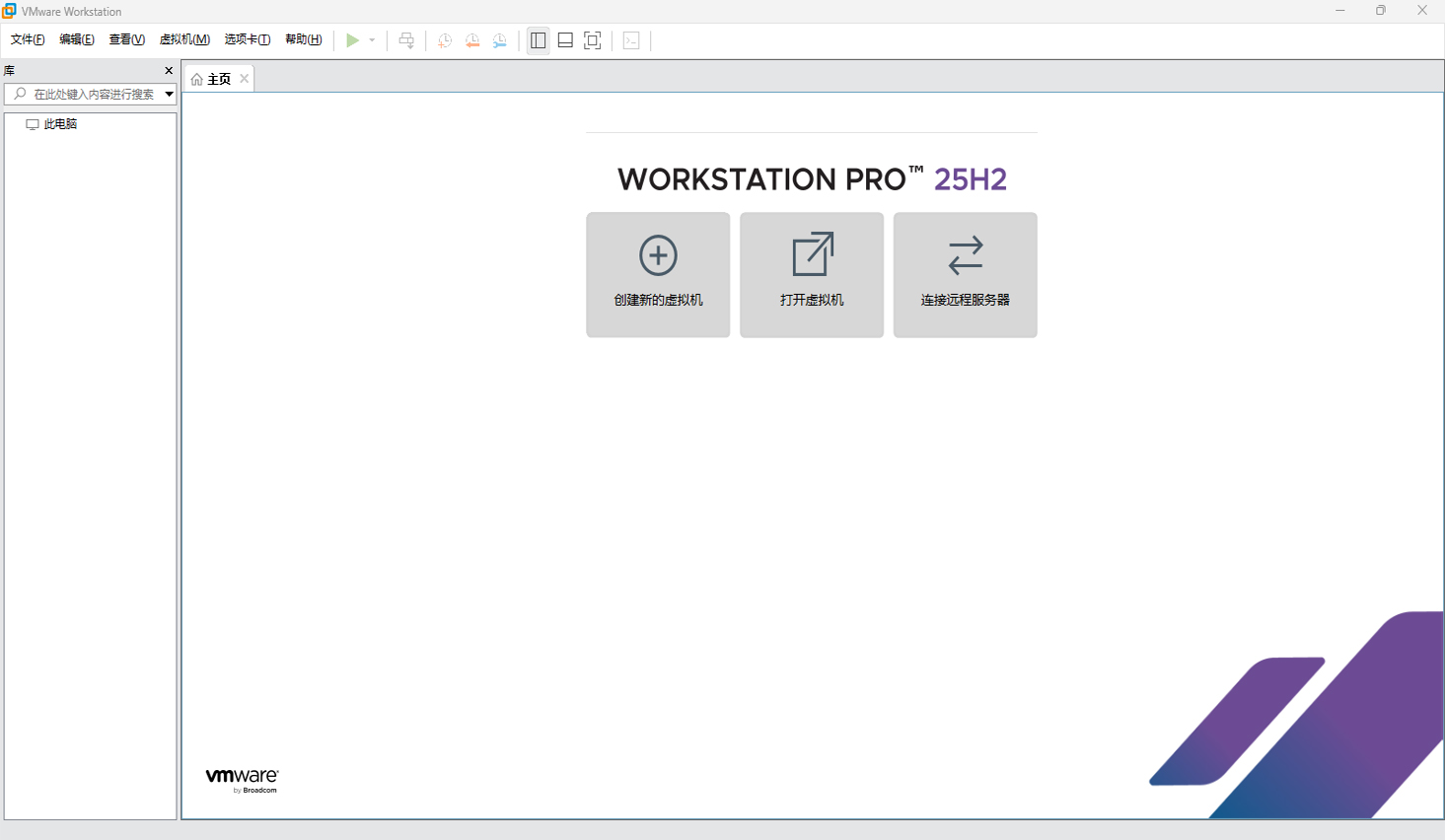Screen dimensions: 1445x840
Task: Click the green Power On button
Action: pos(354,40)
